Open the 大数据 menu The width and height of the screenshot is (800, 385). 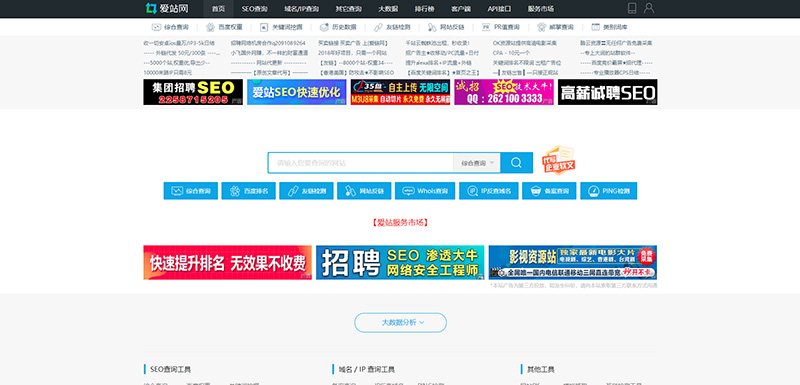tap(388, 9)
